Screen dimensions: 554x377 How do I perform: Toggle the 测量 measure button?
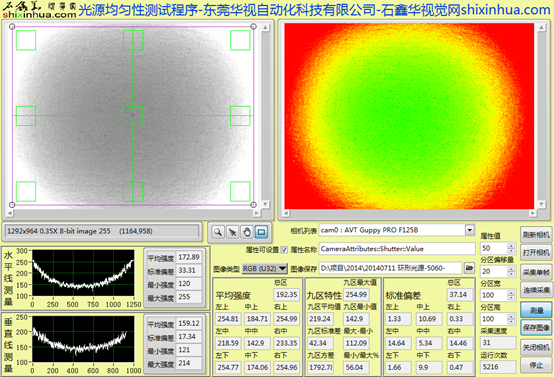(x=536, y=310)
